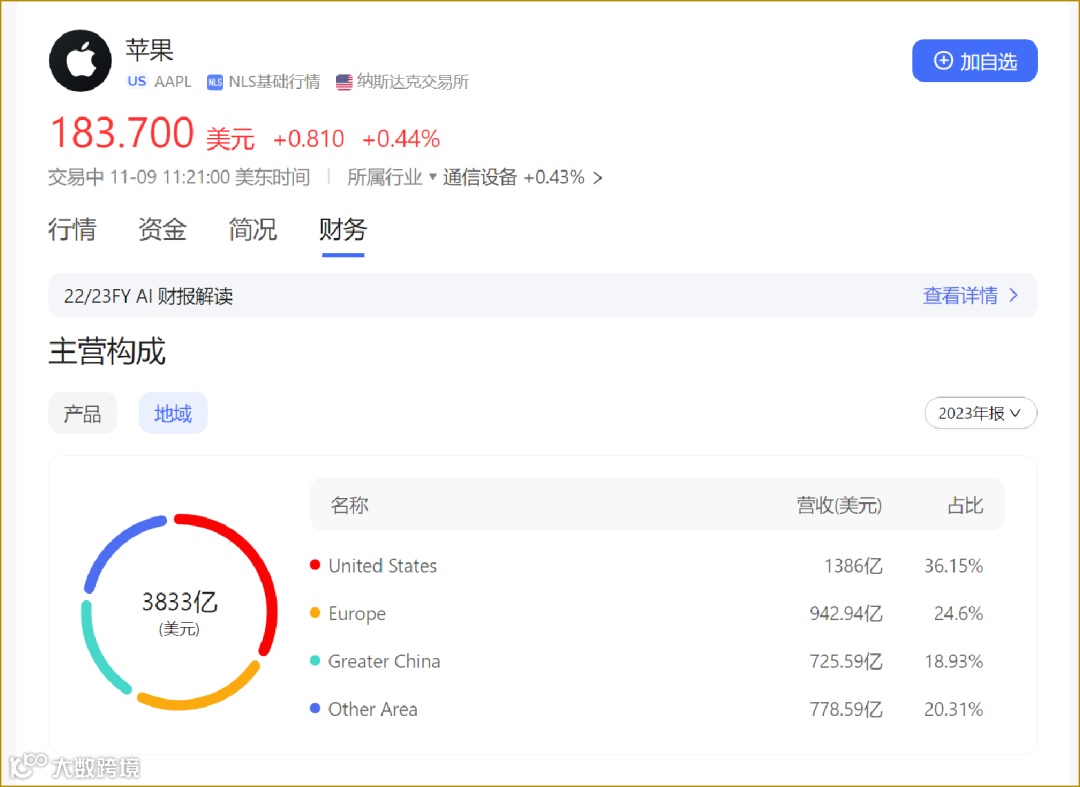Click the Apple logo icon

click(x=80, y=61)
